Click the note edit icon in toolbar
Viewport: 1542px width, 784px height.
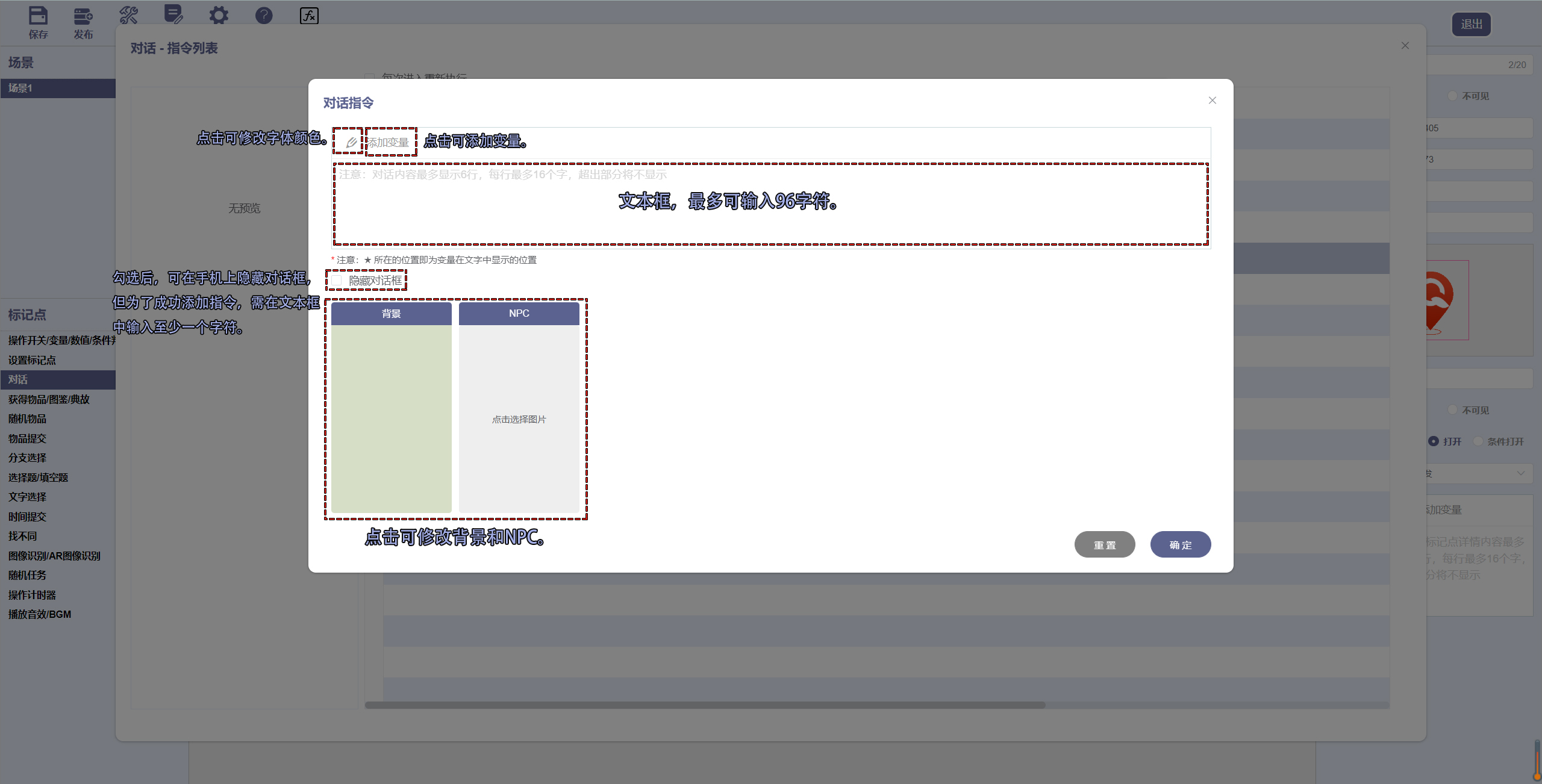pos(173,14)
